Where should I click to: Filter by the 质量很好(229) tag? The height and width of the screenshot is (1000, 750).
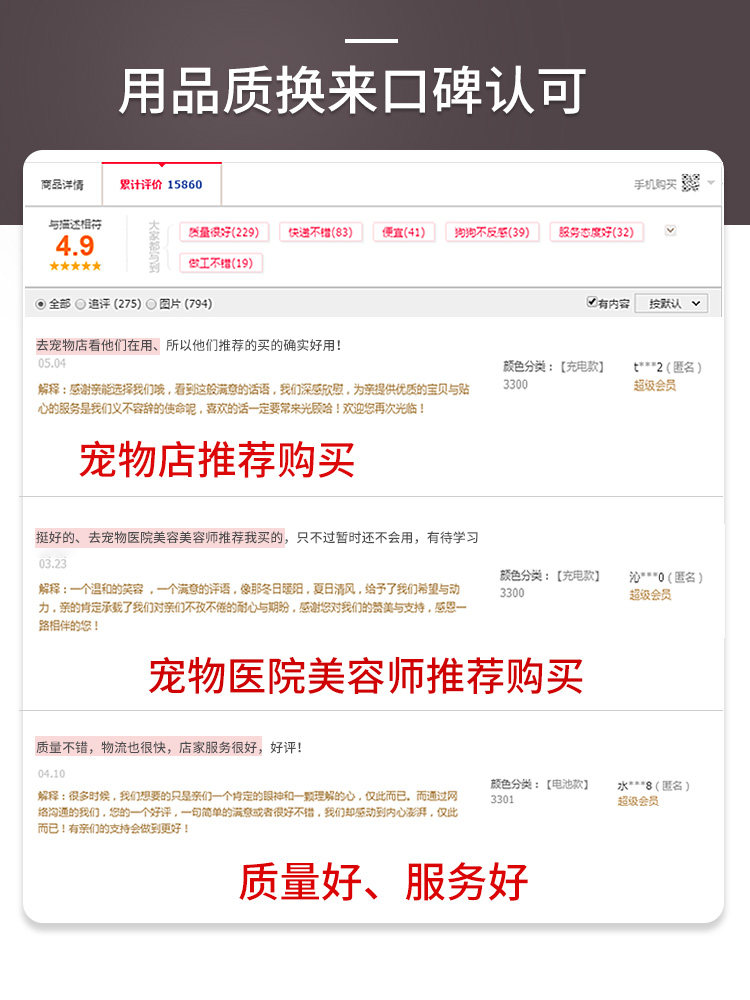[x=223, y=233]
